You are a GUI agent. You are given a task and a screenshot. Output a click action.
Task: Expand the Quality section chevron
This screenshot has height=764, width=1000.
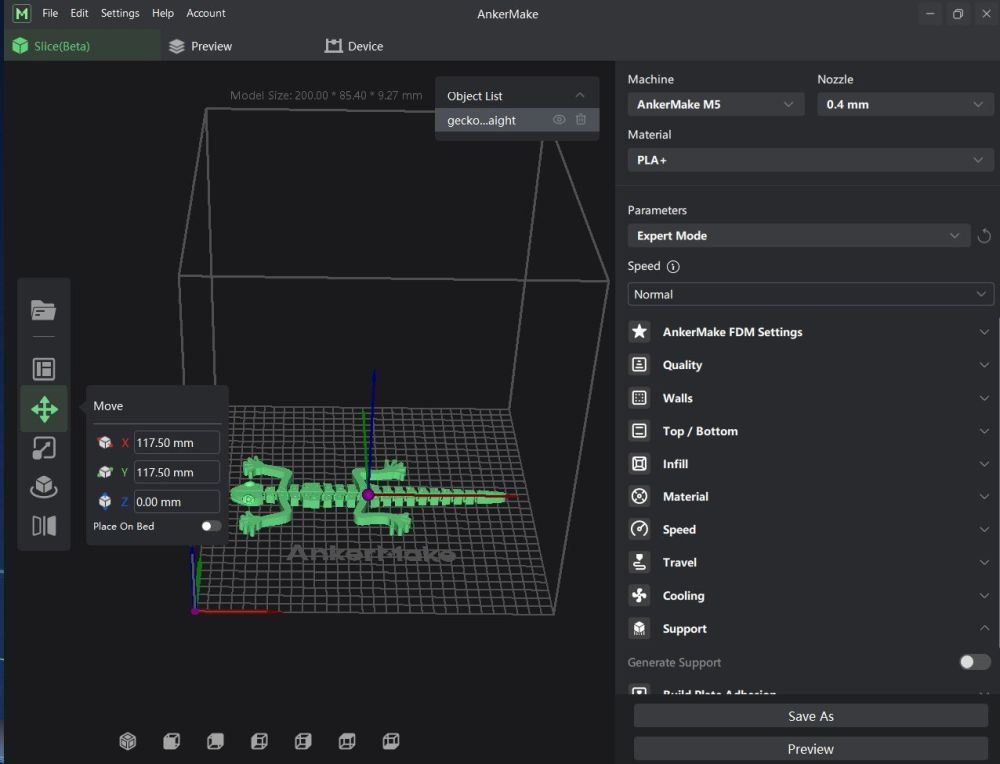tap(984, 365)
